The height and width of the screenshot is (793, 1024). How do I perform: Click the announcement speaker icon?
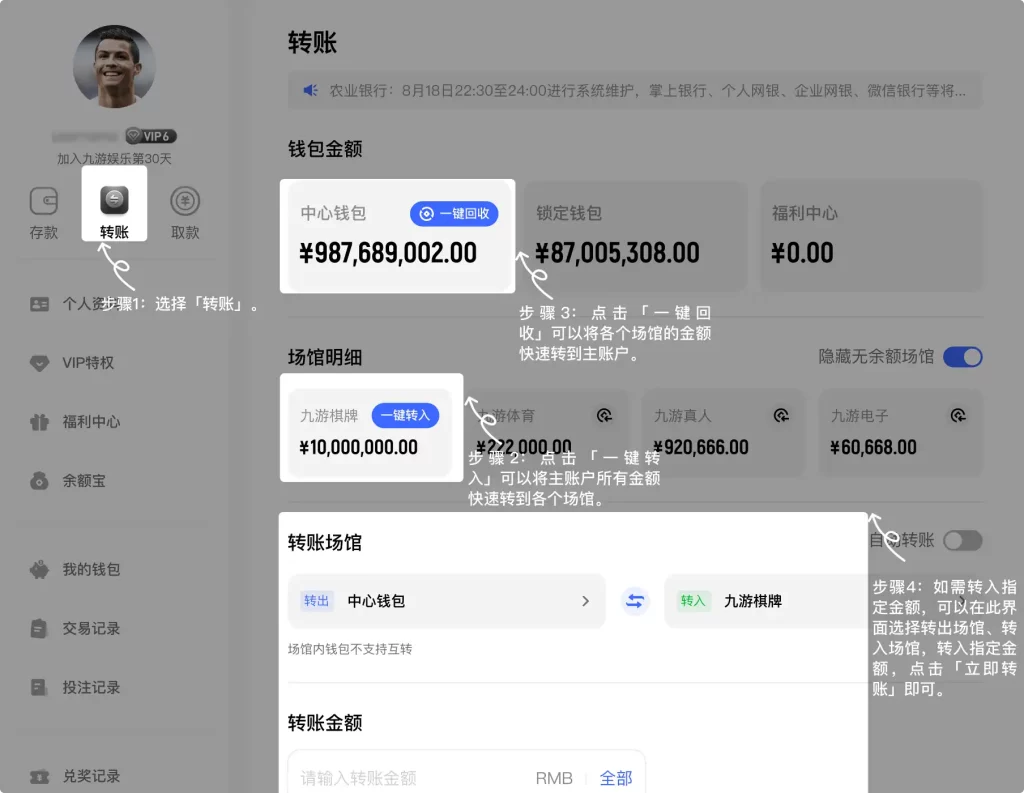click(311, 90)
